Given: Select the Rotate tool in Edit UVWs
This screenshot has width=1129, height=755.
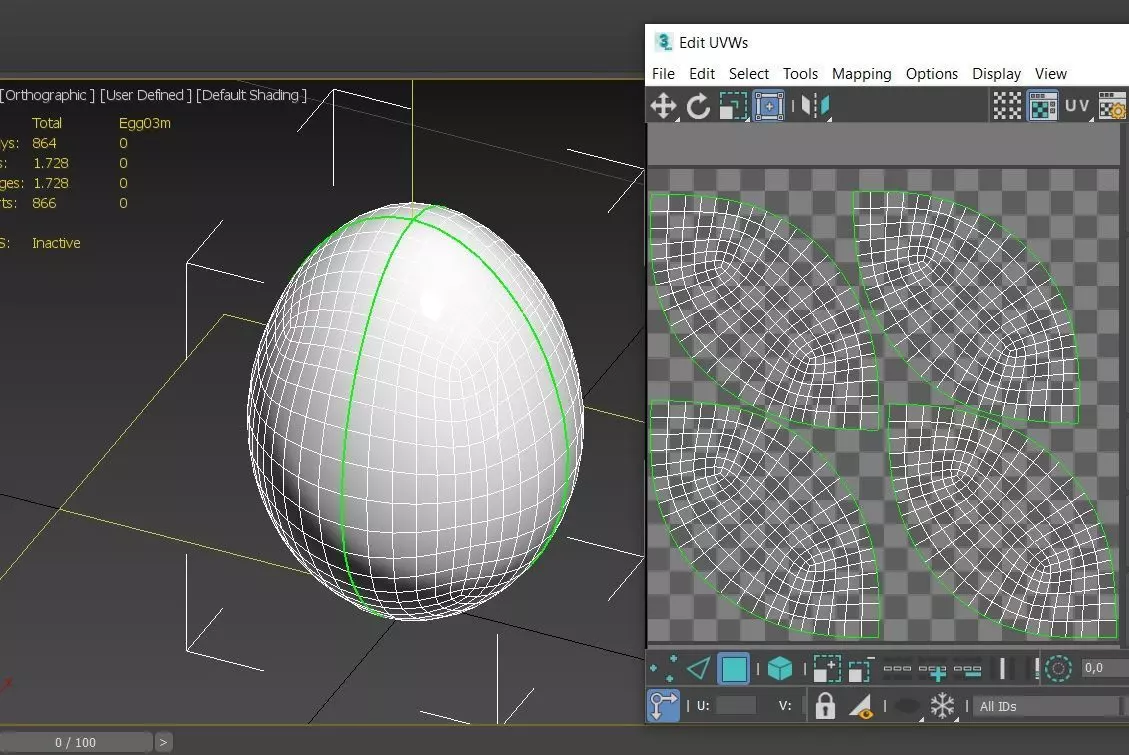Looking at the screenshot, I should (x=698, y=107).
